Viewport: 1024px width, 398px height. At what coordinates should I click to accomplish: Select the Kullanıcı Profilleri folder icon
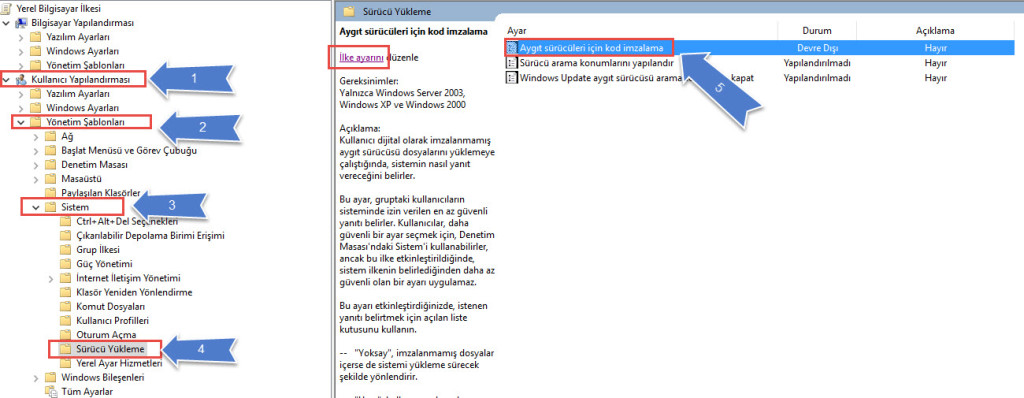coord(65,320)
